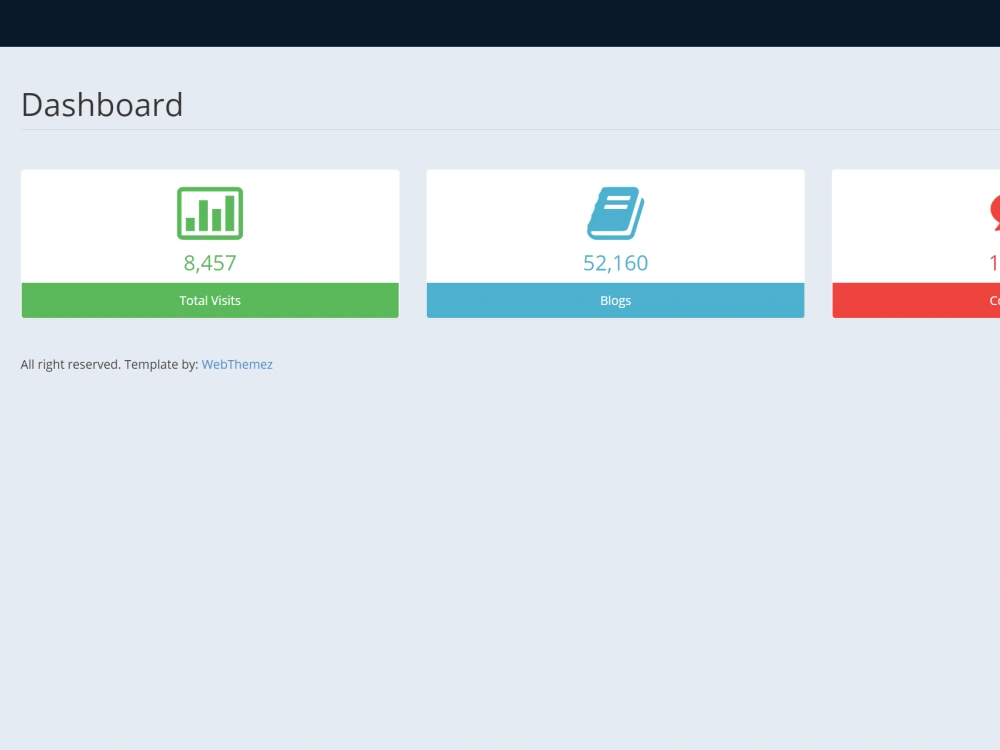
Task: Select the 8,457 visits count
Action: (x=210, y=263)
